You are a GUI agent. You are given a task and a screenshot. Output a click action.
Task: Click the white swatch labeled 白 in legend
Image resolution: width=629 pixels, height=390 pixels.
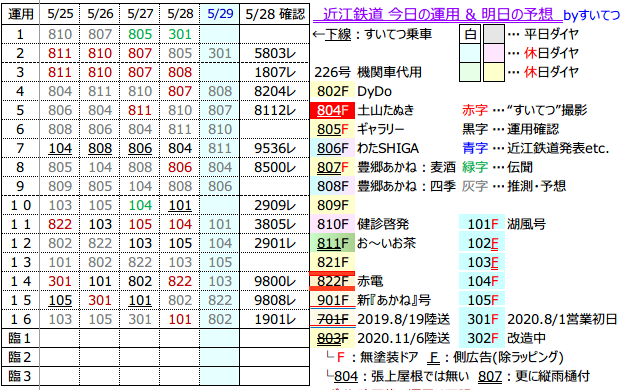(x=470, y=34)
